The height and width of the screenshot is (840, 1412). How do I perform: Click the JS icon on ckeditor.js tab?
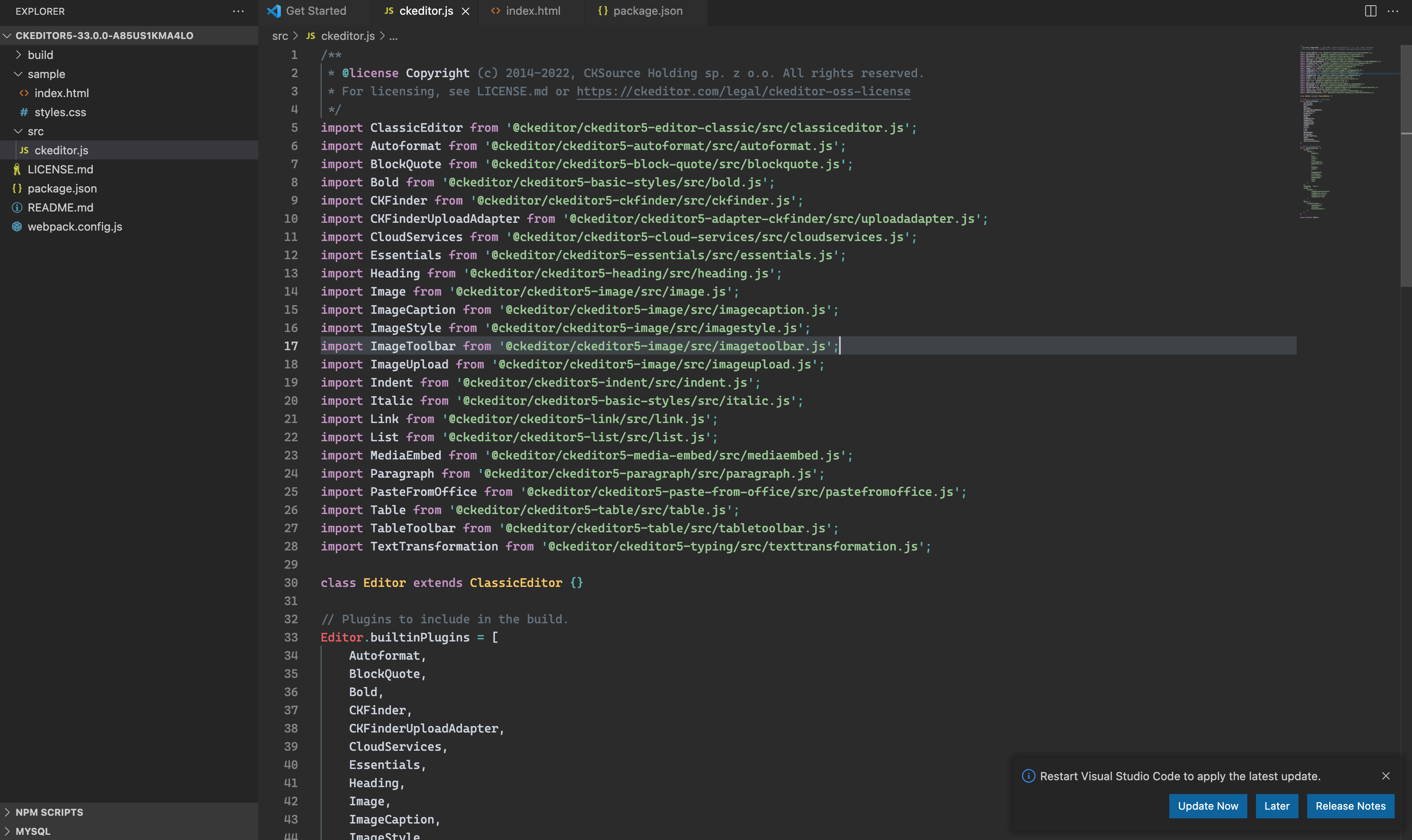coord(389,11)
